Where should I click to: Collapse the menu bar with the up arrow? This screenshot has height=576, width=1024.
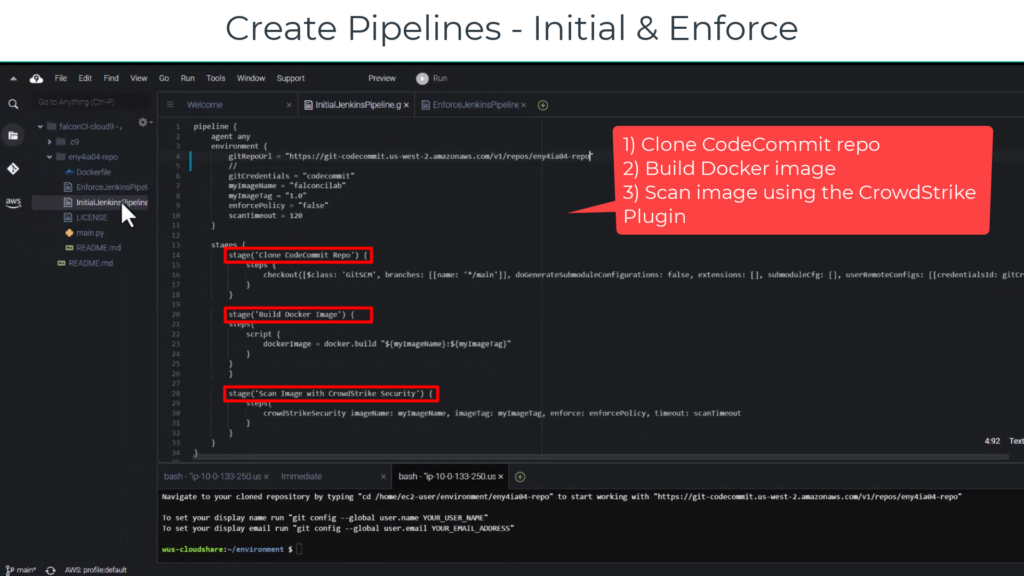click(x=13, y=79)
